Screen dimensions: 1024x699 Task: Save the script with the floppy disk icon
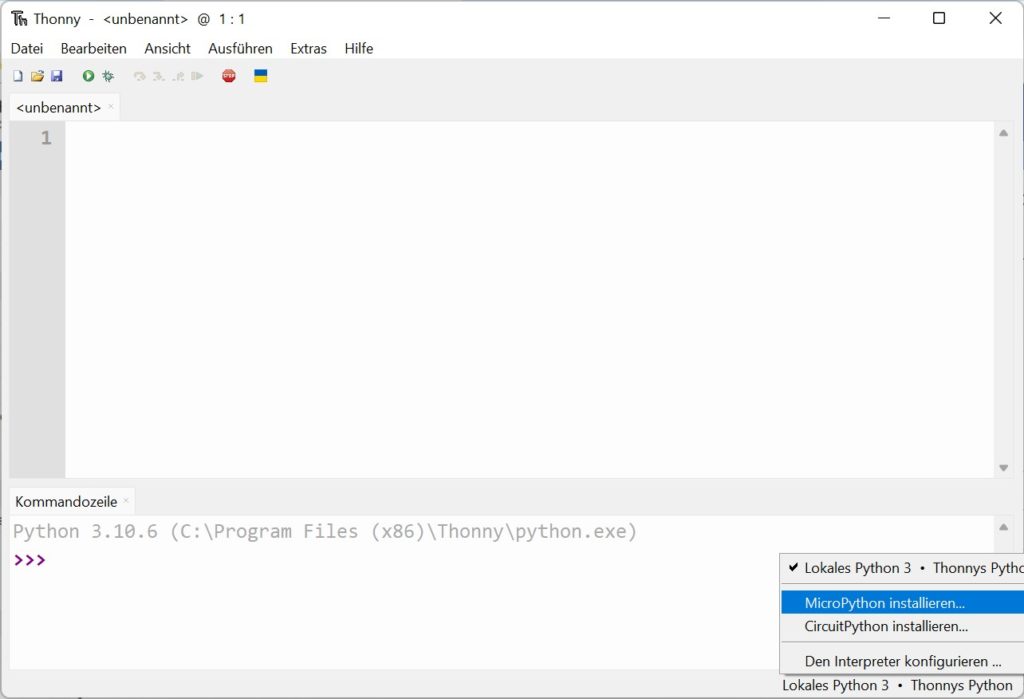(57, 76)
